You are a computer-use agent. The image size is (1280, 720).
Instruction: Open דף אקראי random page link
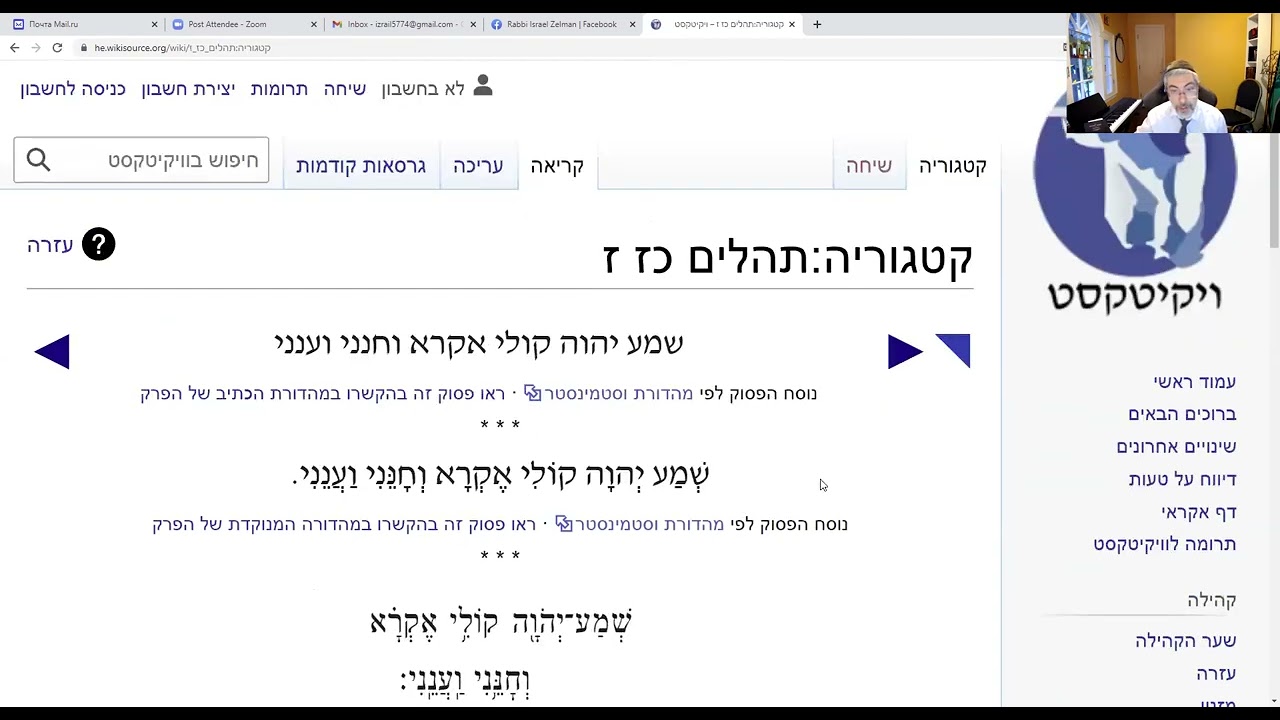(1199, 512)
